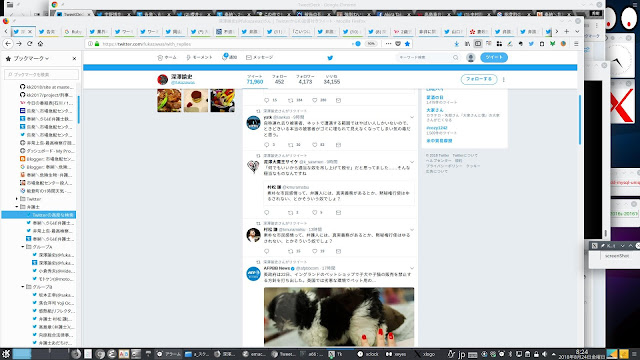Click the Twitter bird logo in the page header
640x360 pixels.
330,58
